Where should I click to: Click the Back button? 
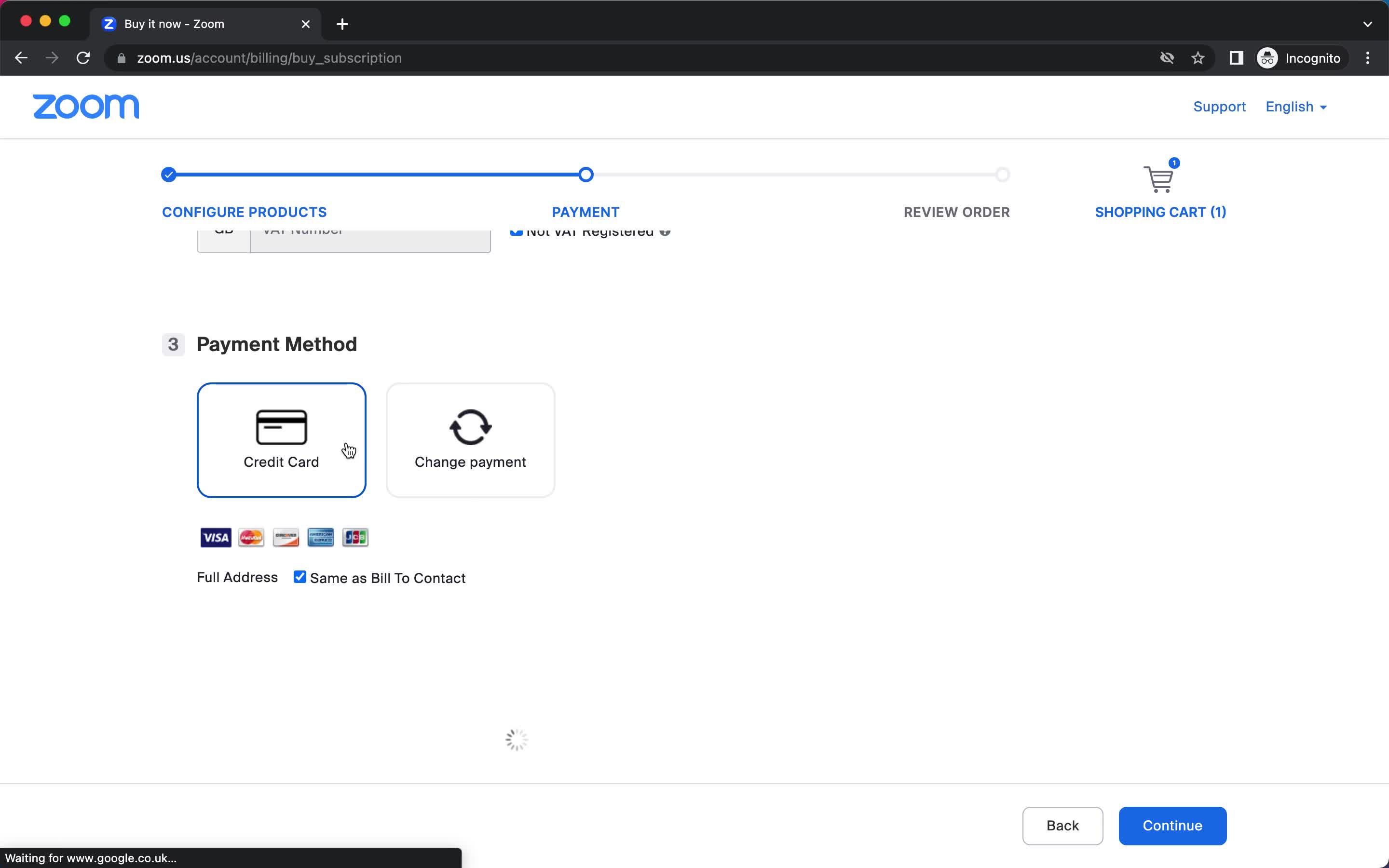pos(1062,825)
